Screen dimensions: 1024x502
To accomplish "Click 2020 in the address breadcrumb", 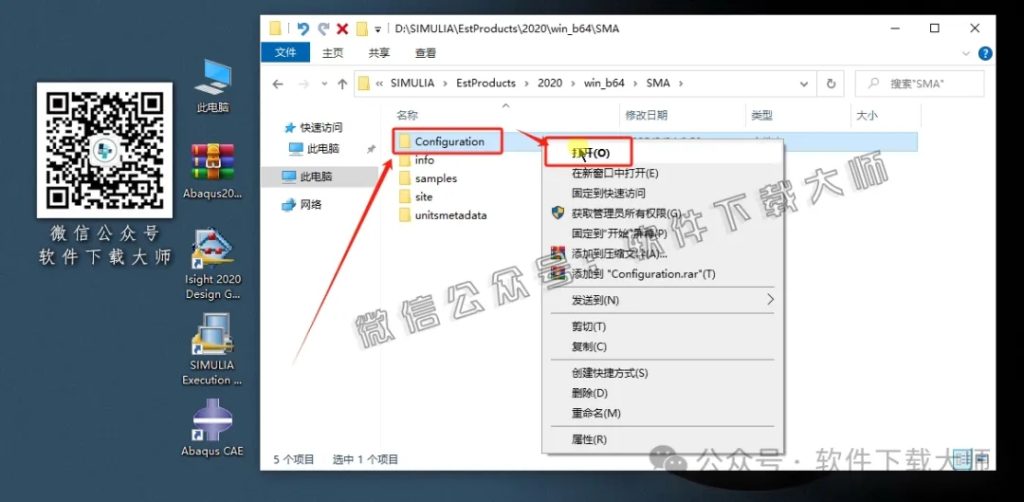I will click(x=549, y=83).
